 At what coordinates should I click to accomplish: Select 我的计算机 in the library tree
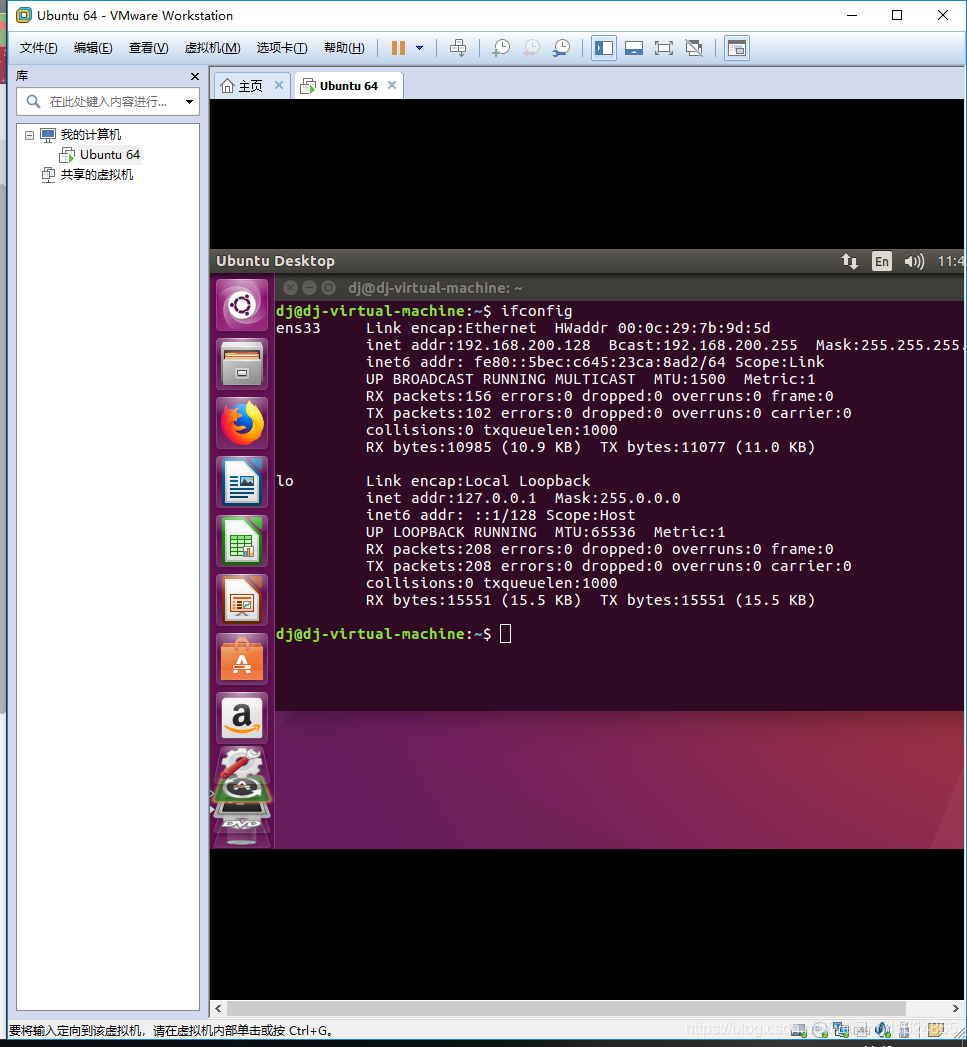(91, 135)
